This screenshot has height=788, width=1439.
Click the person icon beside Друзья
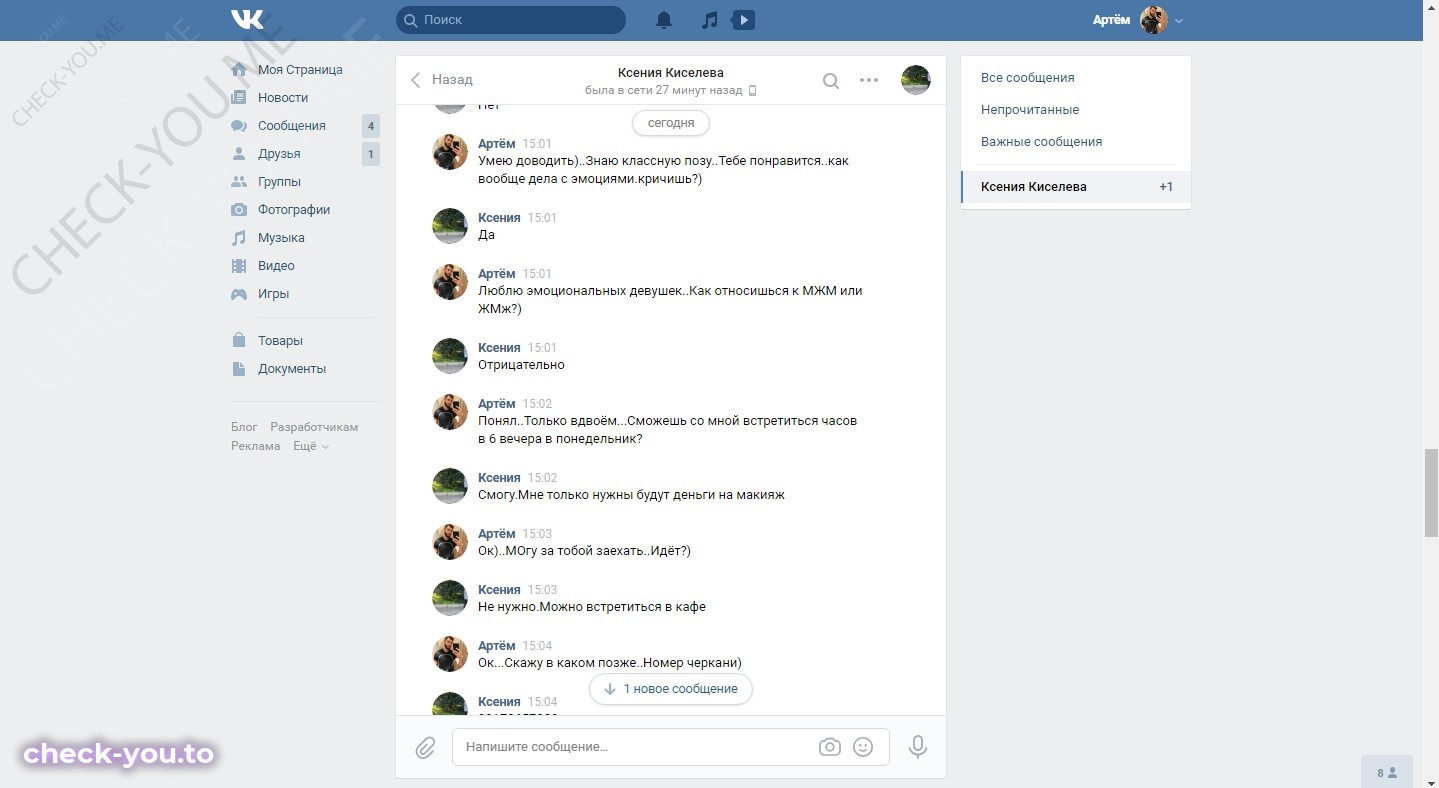[239, 154]
